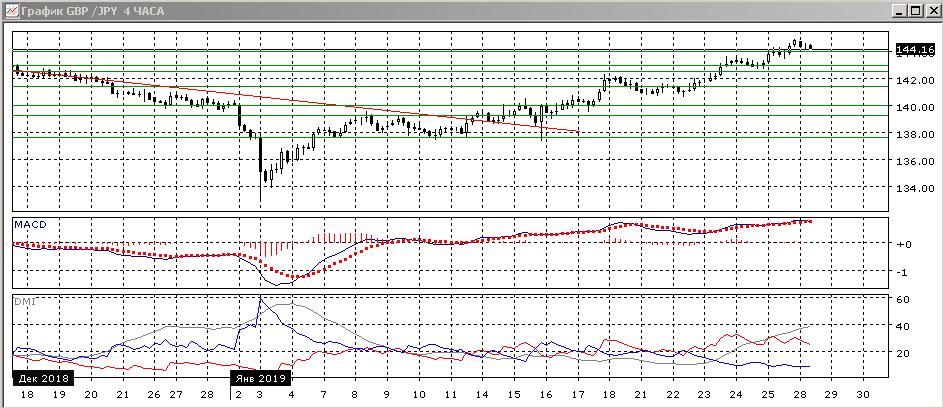
Task: Click the 134.00 price axis label
Action: 915,188
